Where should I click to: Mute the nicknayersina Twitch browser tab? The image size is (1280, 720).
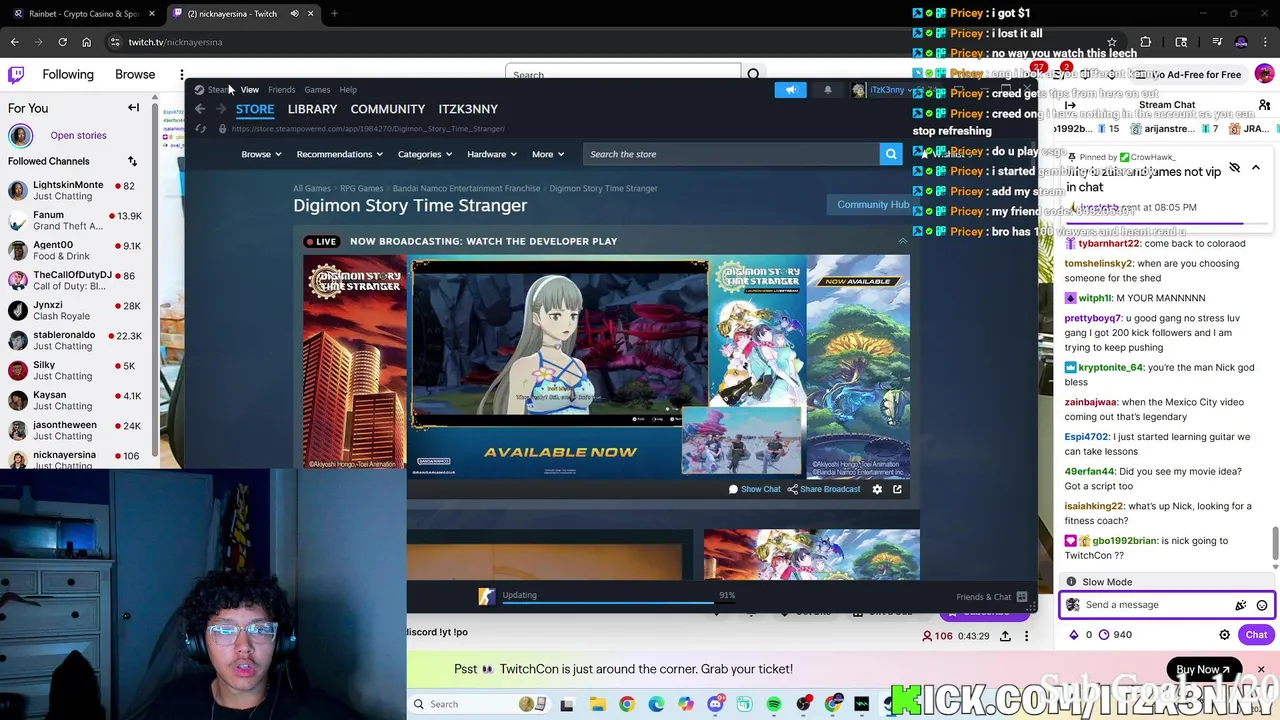click(294, 14)
